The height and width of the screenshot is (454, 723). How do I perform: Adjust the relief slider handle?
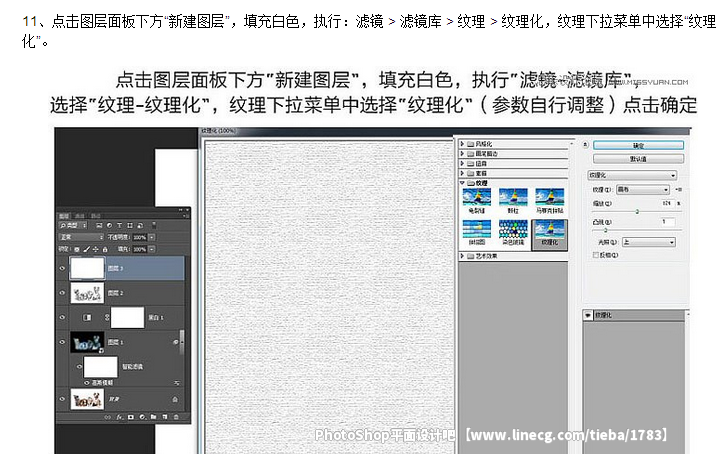point(606,230)
